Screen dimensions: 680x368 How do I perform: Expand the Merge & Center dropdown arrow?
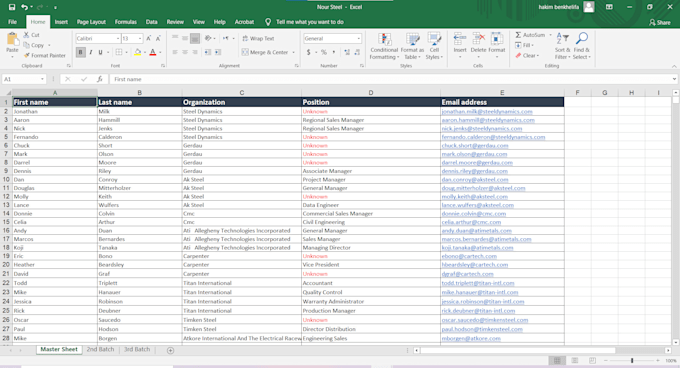[294, 52]
